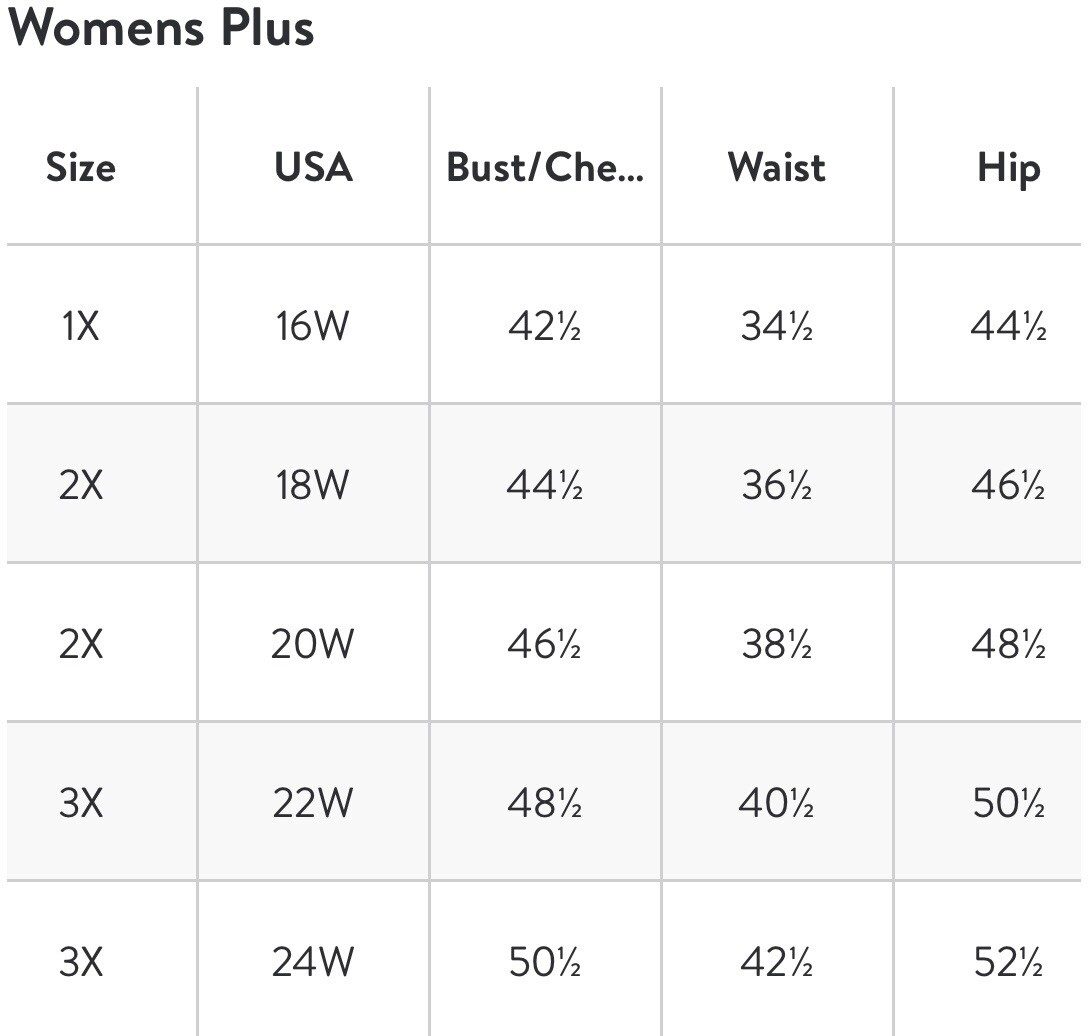
Task: Click the 44½ hip value for 16W
Action: coord(1008,326)
